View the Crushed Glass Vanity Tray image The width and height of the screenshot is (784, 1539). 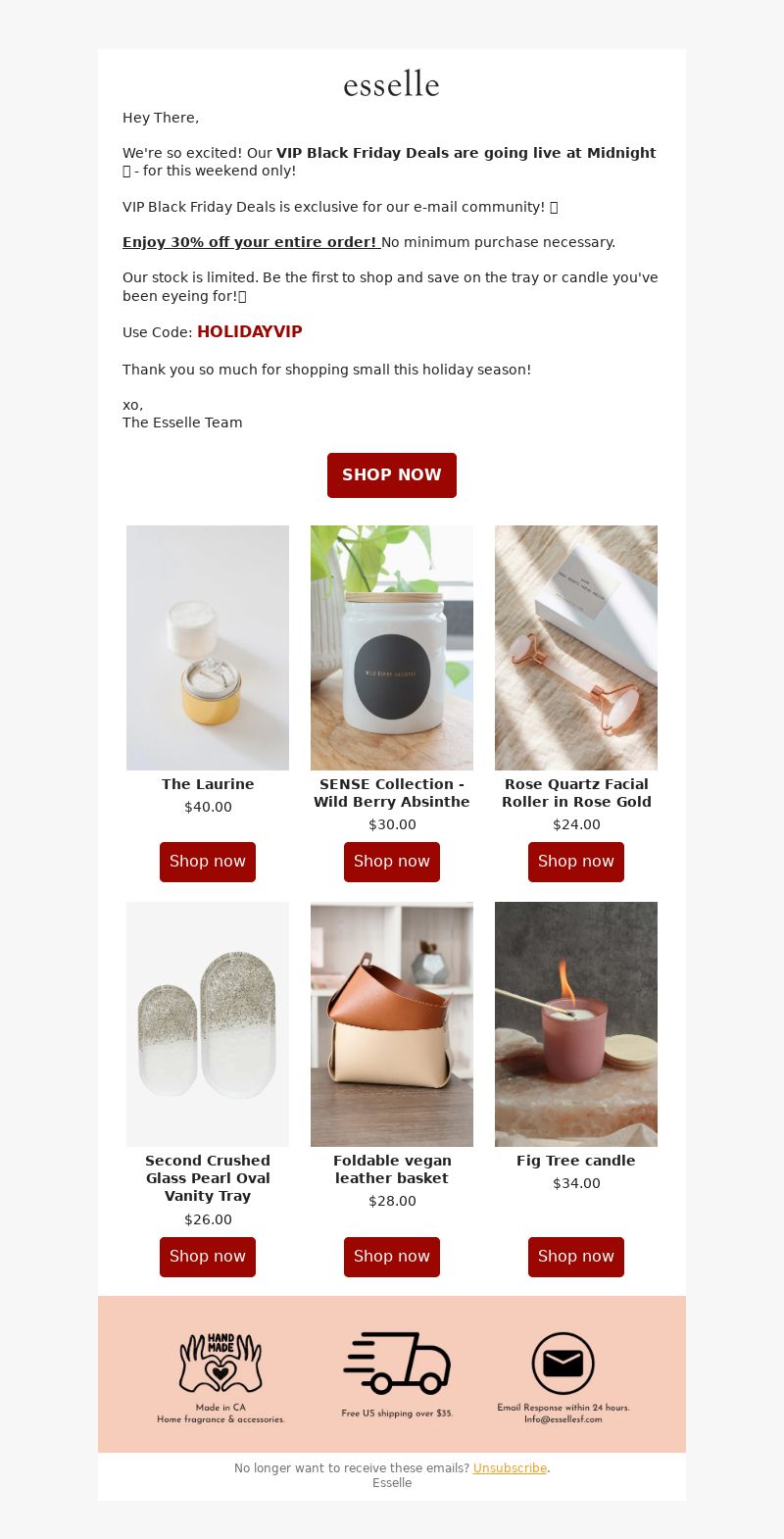(x=208, y=1024)
